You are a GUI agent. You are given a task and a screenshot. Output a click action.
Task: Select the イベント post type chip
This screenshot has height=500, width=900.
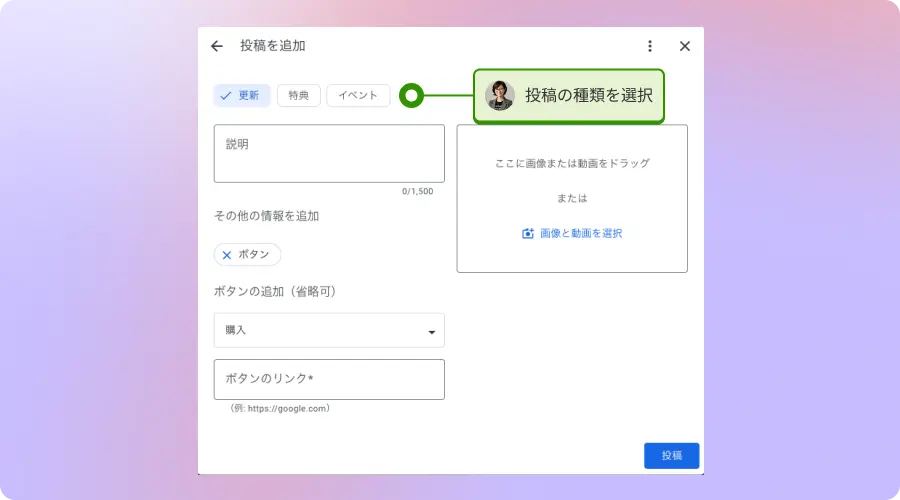pyautogui.click(x=358, y=95)
